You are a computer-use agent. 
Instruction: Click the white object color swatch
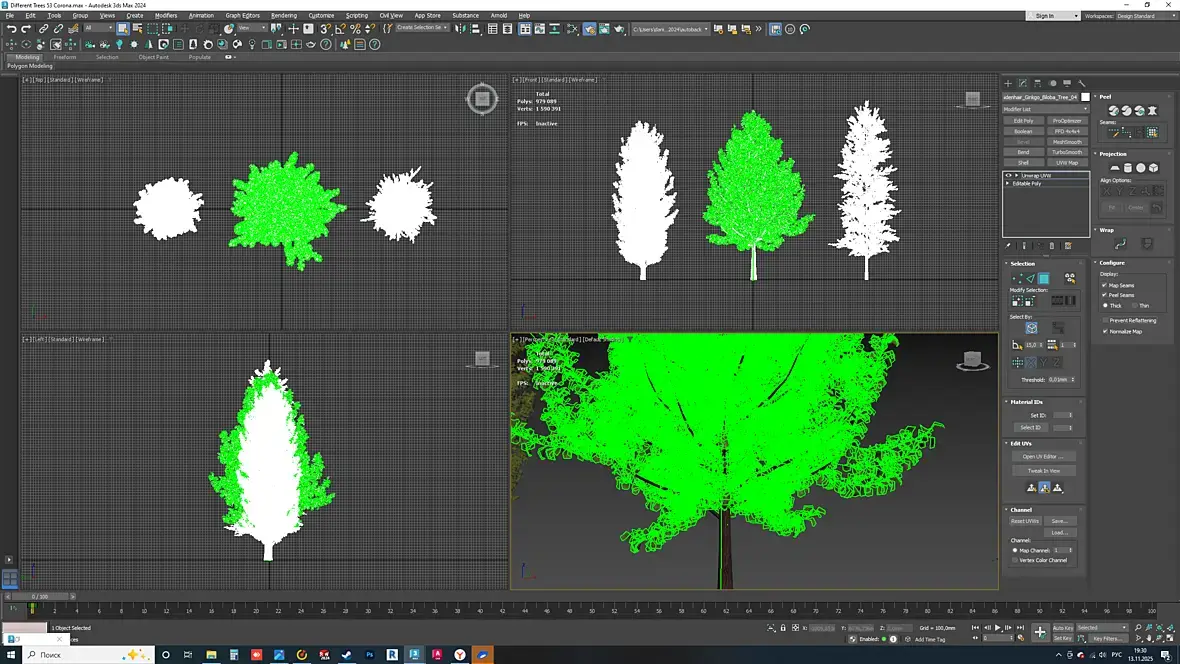pyautogui.click(x=1085, y=97)
